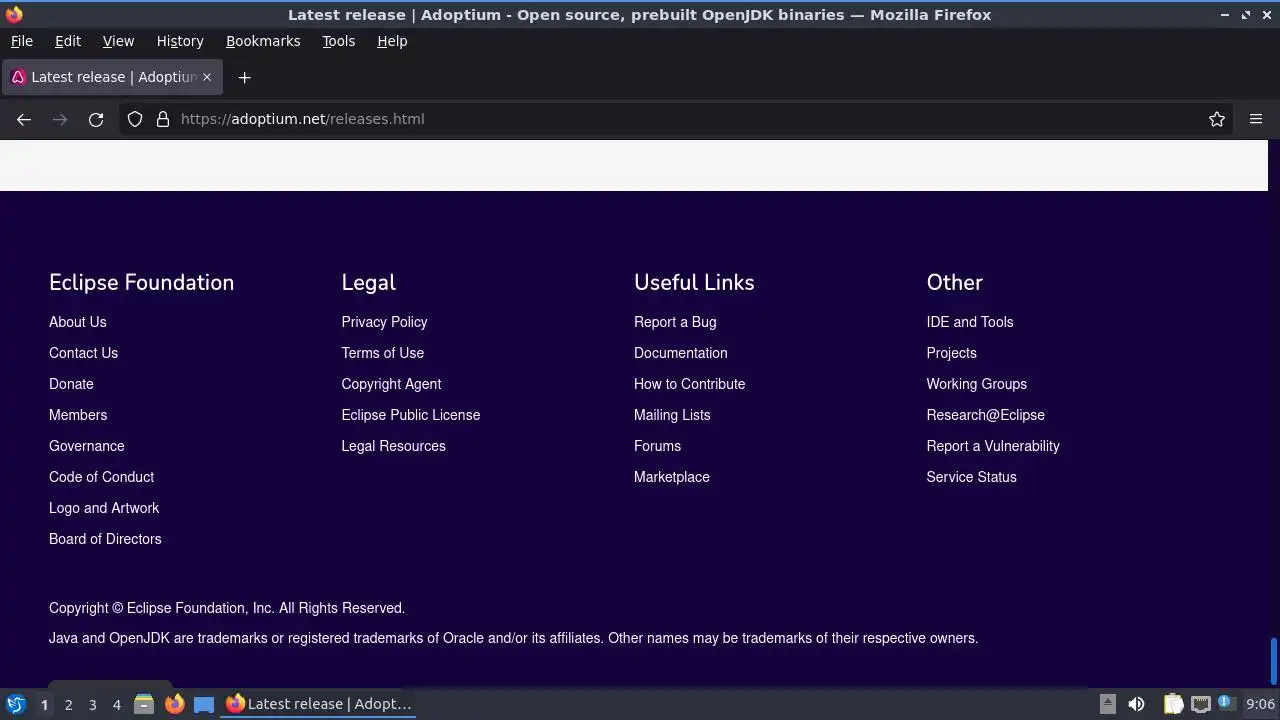1280x720 pixels.
Task: Switch to virtual desktop 3
Action: (x=92, y=704)
